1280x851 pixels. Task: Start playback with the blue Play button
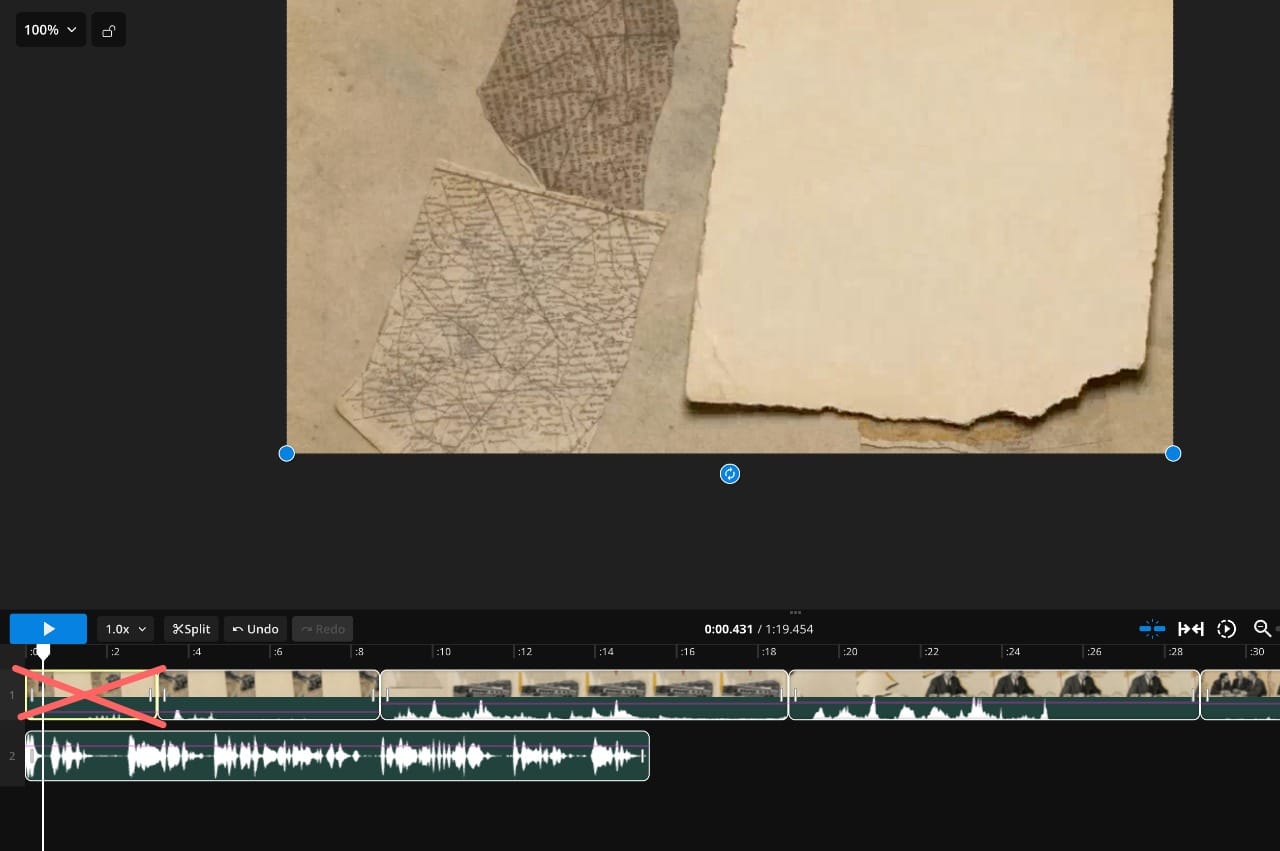[x=48, y=629]
